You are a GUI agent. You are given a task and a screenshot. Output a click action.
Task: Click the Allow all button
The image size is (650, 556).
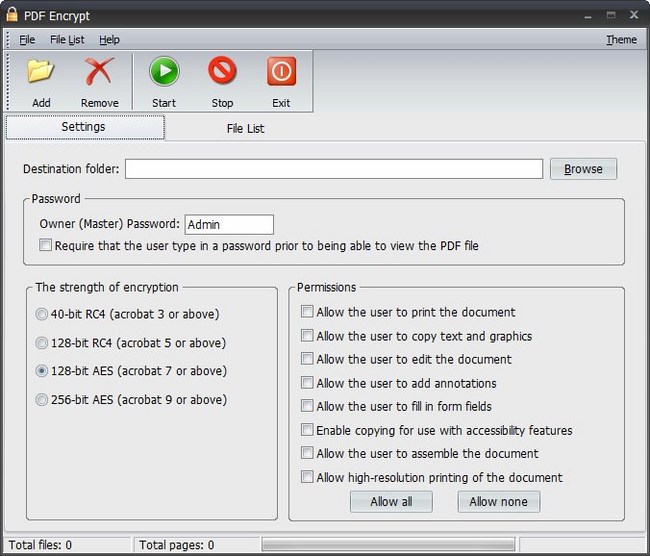click(x=391, y=502)
